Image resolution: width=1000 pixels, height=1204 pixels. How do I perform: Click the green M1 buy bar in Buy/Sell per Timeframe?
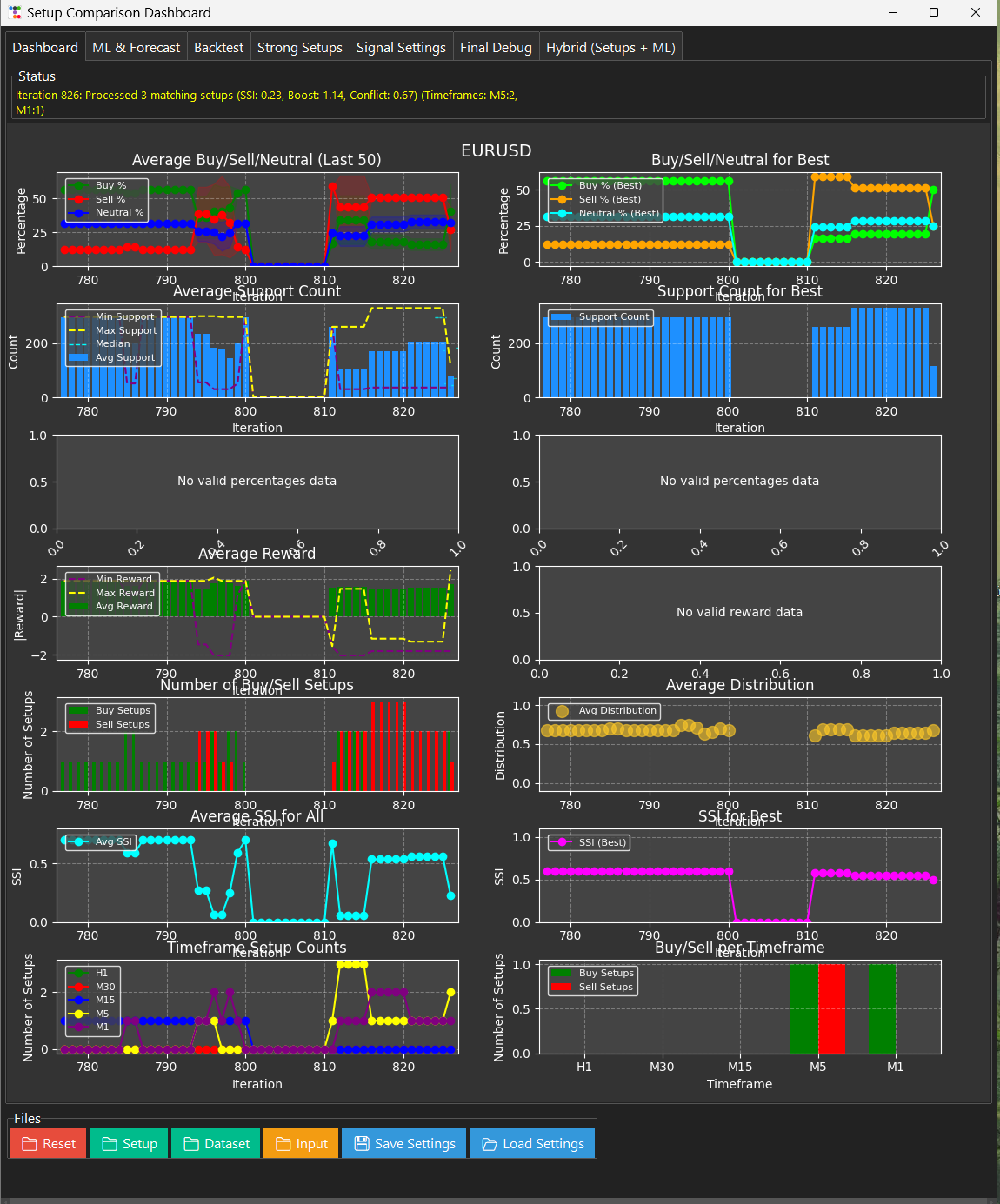click(882, 1009)
